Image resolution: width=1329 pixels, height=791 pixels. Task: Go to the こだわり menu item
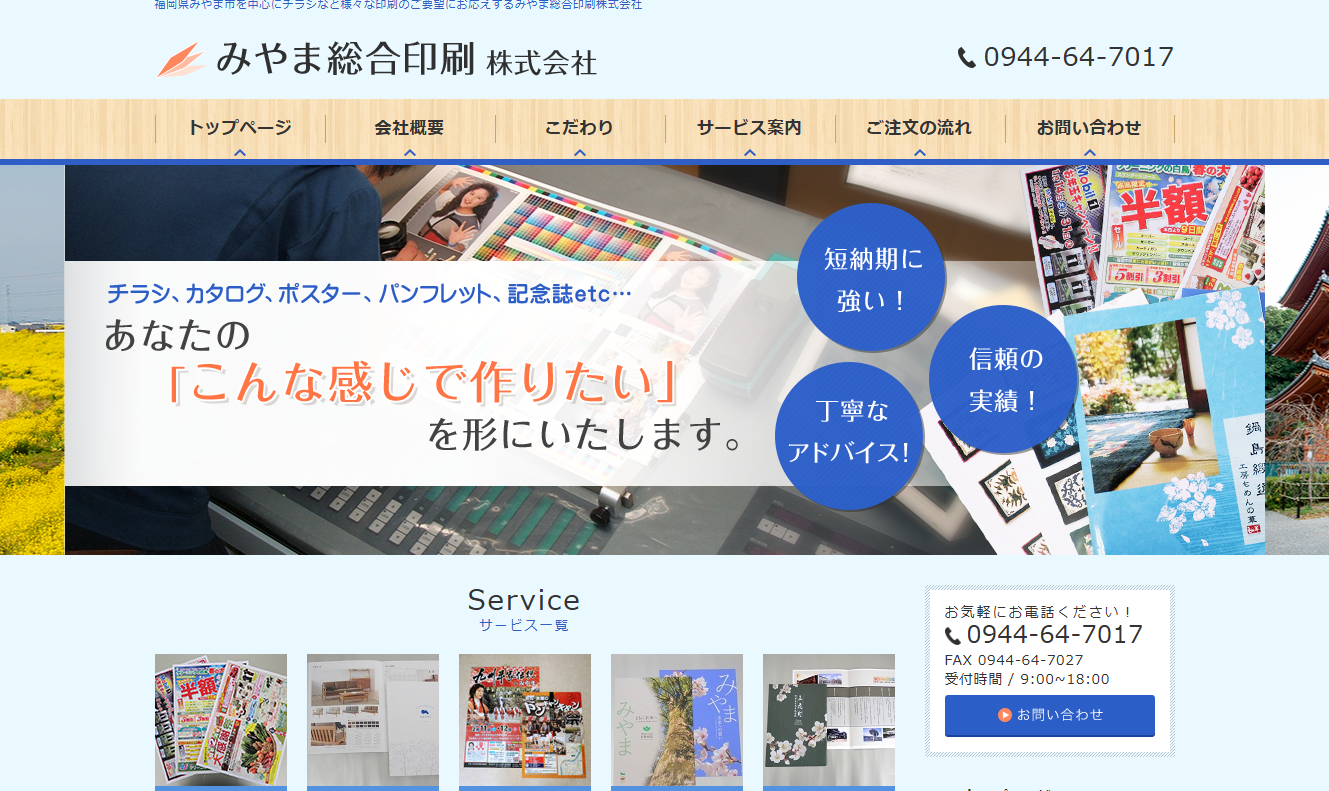579,128
